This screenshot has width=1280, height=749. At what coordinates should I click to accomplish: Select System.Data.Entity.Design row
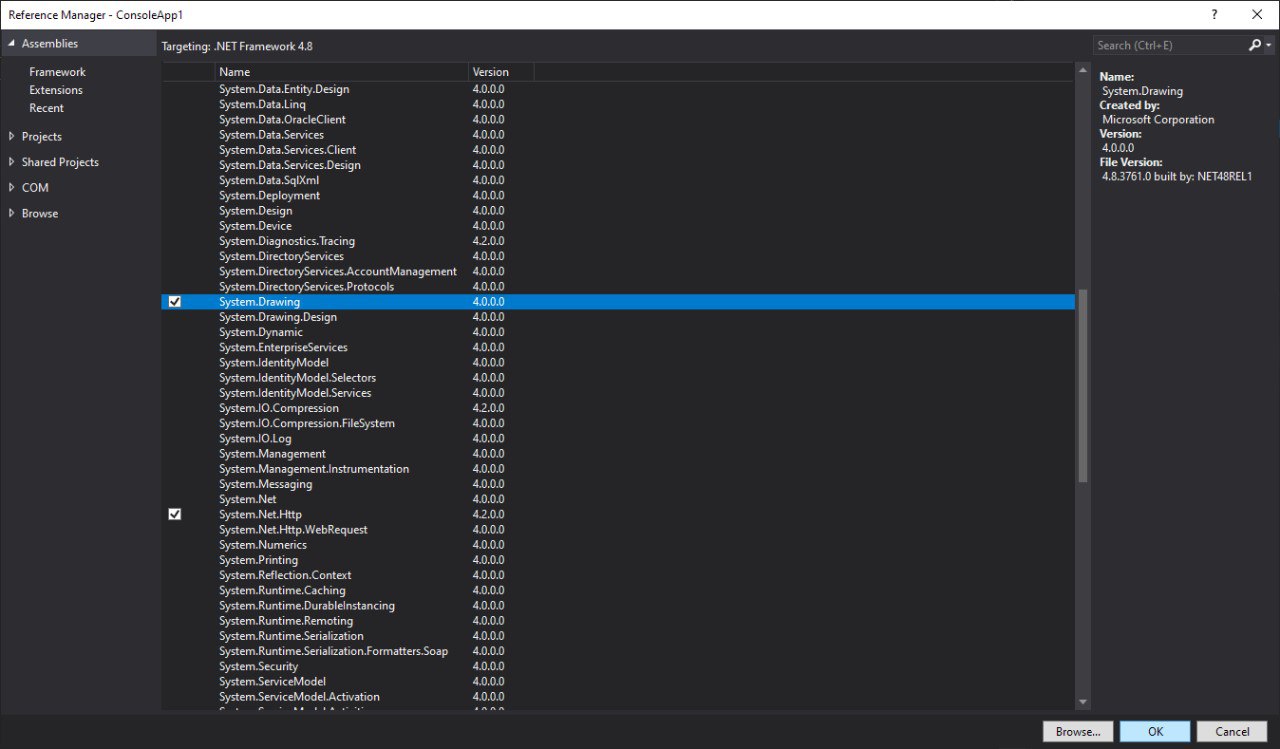coord(618,89)
